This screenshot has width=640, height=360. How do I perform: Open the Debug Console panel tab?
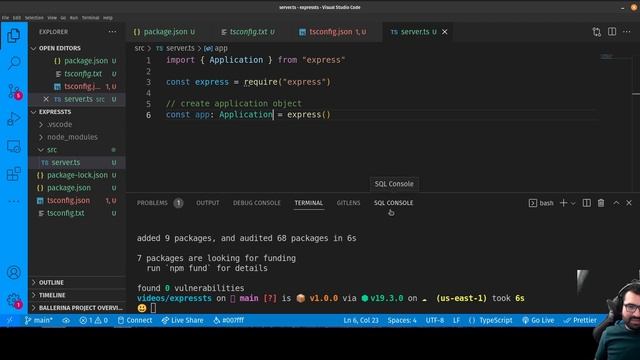coord(256,203)
